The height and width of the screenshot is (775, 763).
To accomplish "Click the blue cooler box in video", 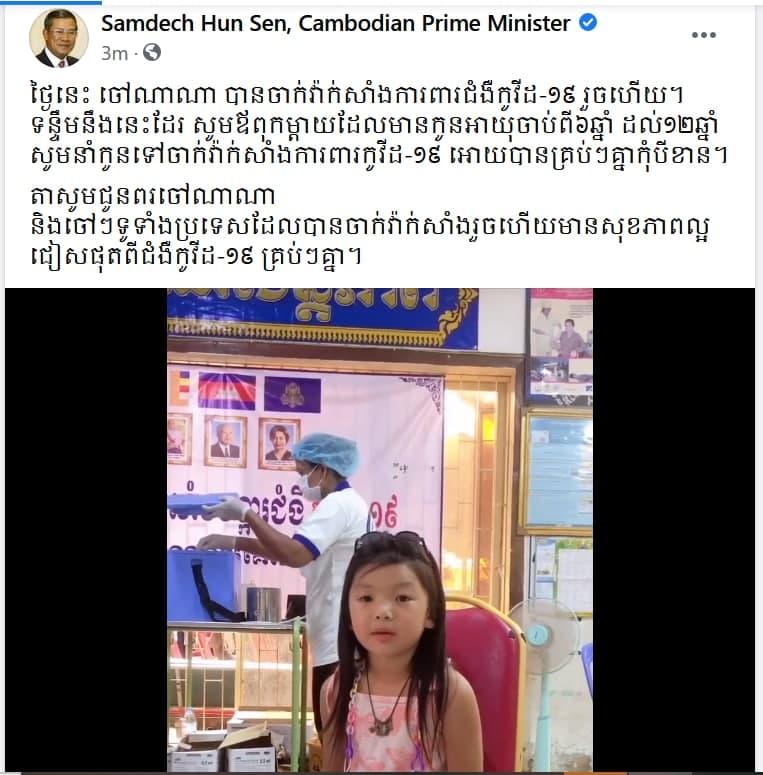I will click(x=204, y=585).
